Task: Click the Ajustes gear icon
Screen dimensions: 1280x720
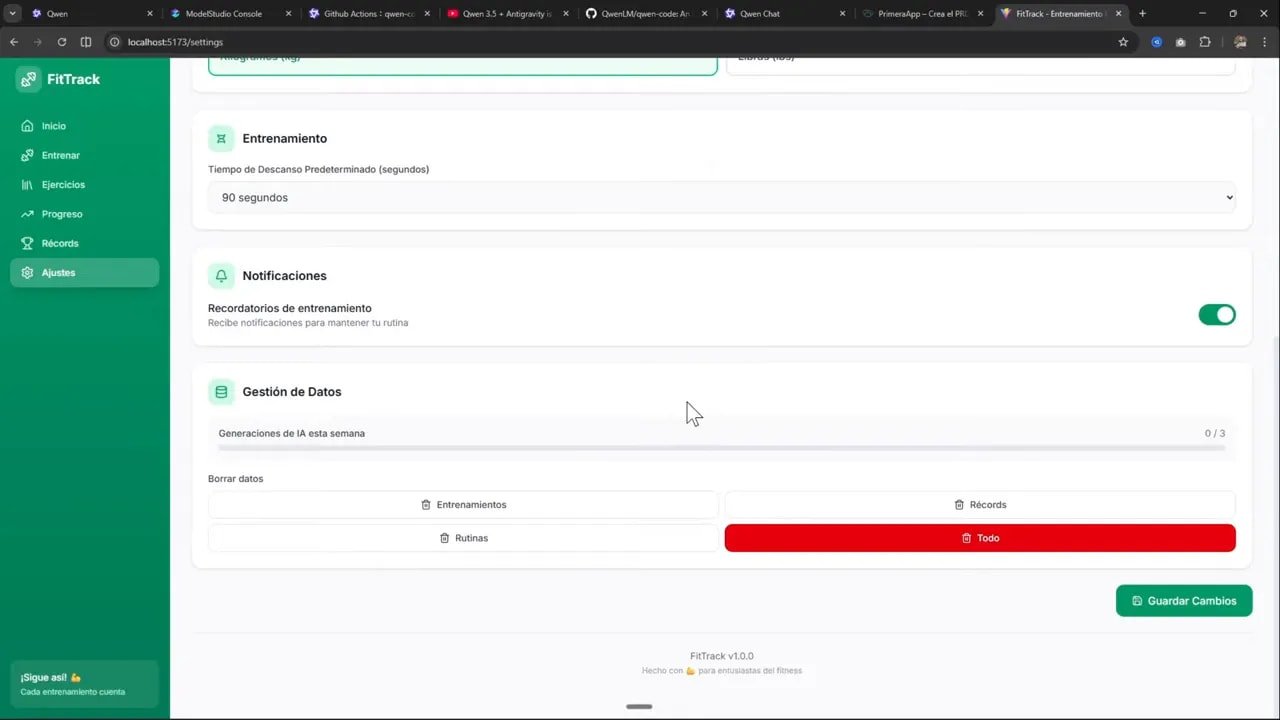Action: [x=28, y=272]
